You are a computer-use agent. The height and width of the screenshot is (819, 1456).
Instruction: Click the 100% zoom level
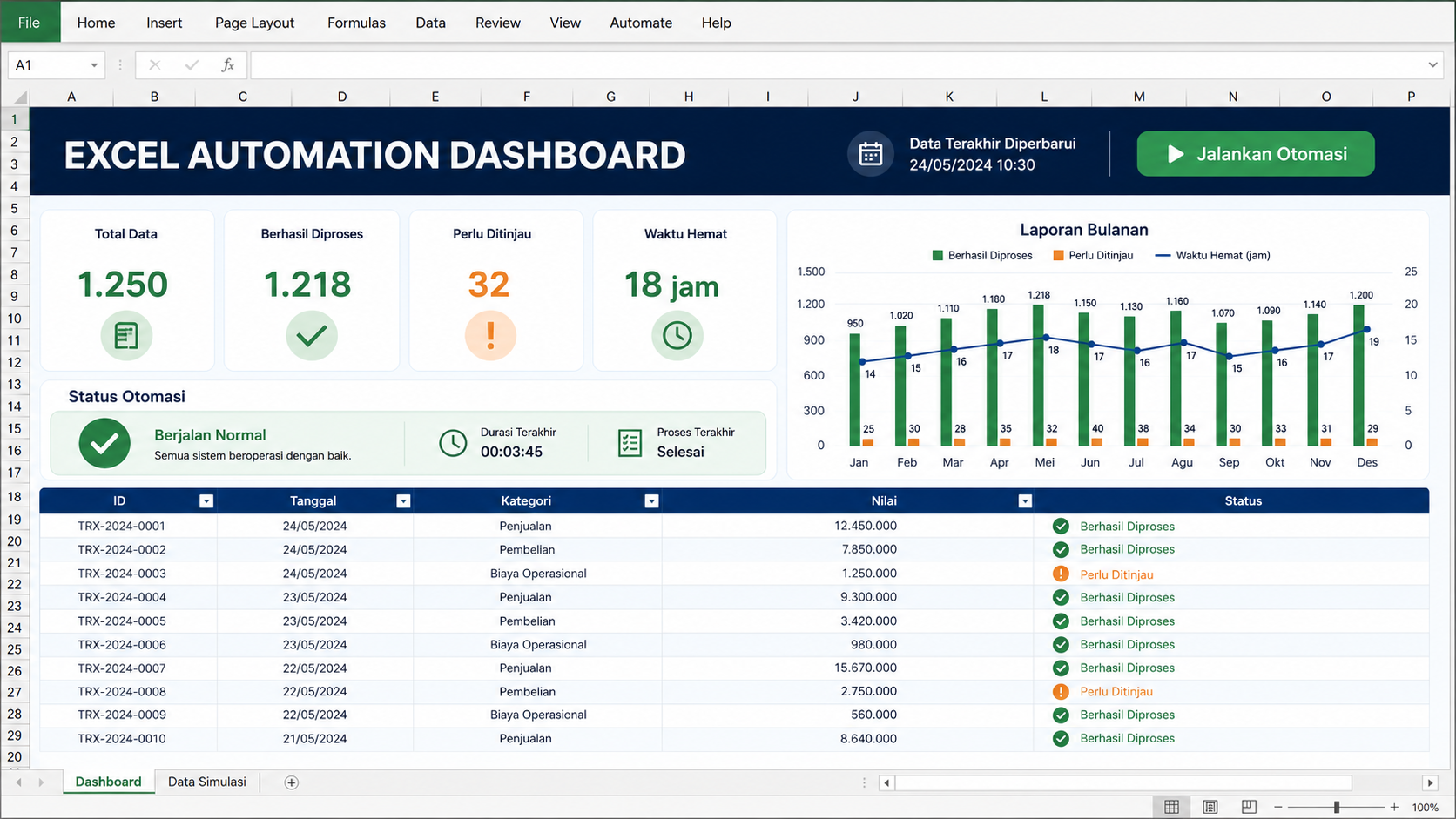pyautogui.click(x=1425, y=808)
